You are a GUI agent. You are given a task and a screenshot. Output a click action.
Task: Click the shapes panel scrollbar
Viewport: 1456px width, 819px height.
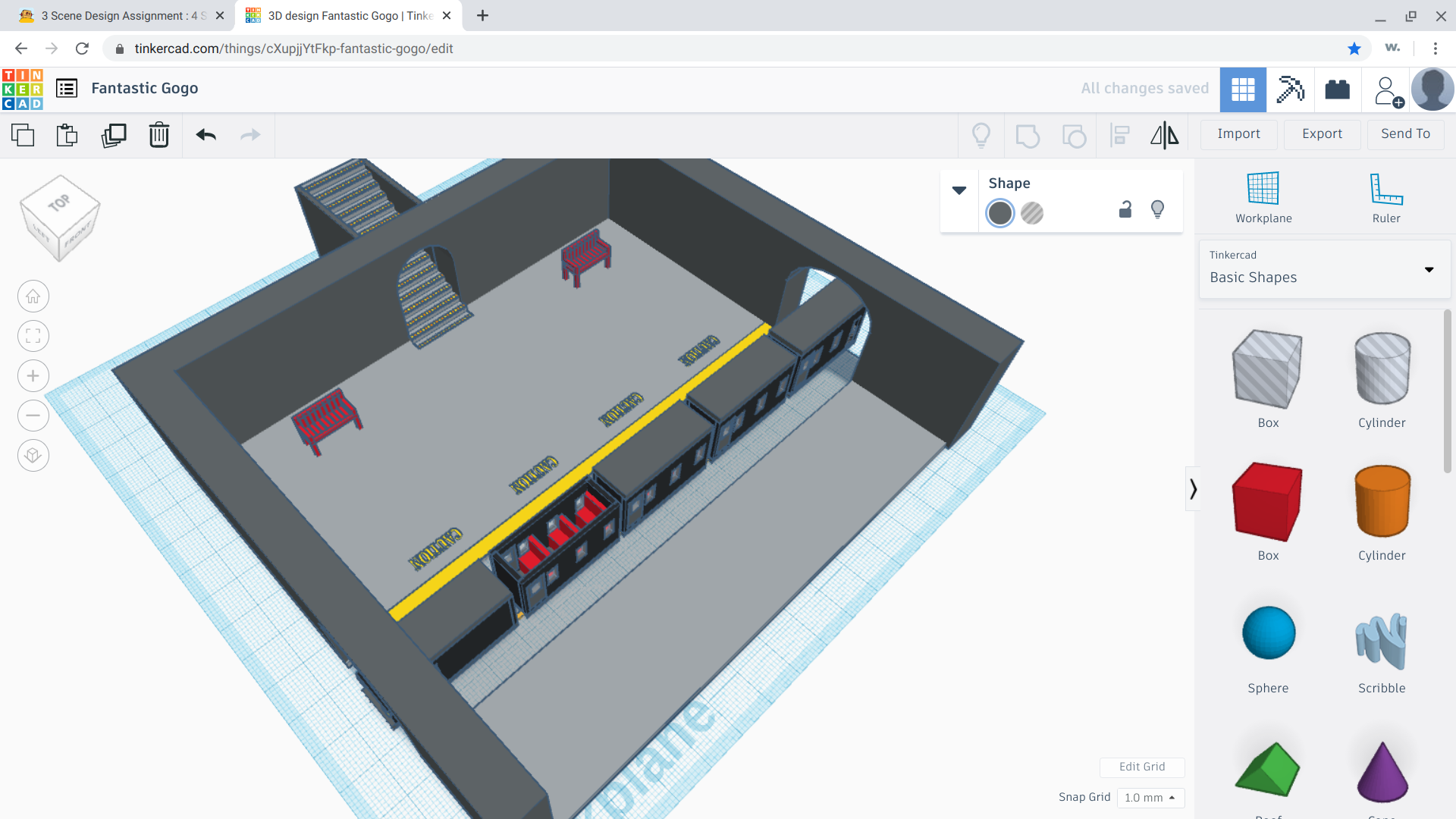(1448, 391)
